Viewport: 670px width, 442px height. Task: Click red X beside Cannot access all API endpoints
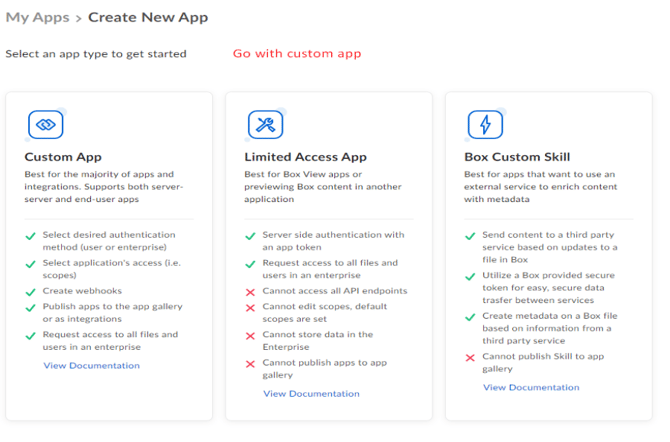[x=250, y=291]
